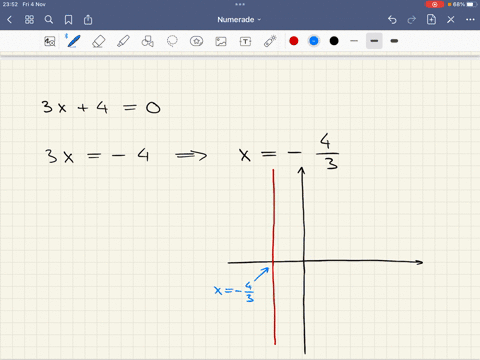480x360 pixels.
Task: Open the Elements sticker tool
Action: [196, 41]
